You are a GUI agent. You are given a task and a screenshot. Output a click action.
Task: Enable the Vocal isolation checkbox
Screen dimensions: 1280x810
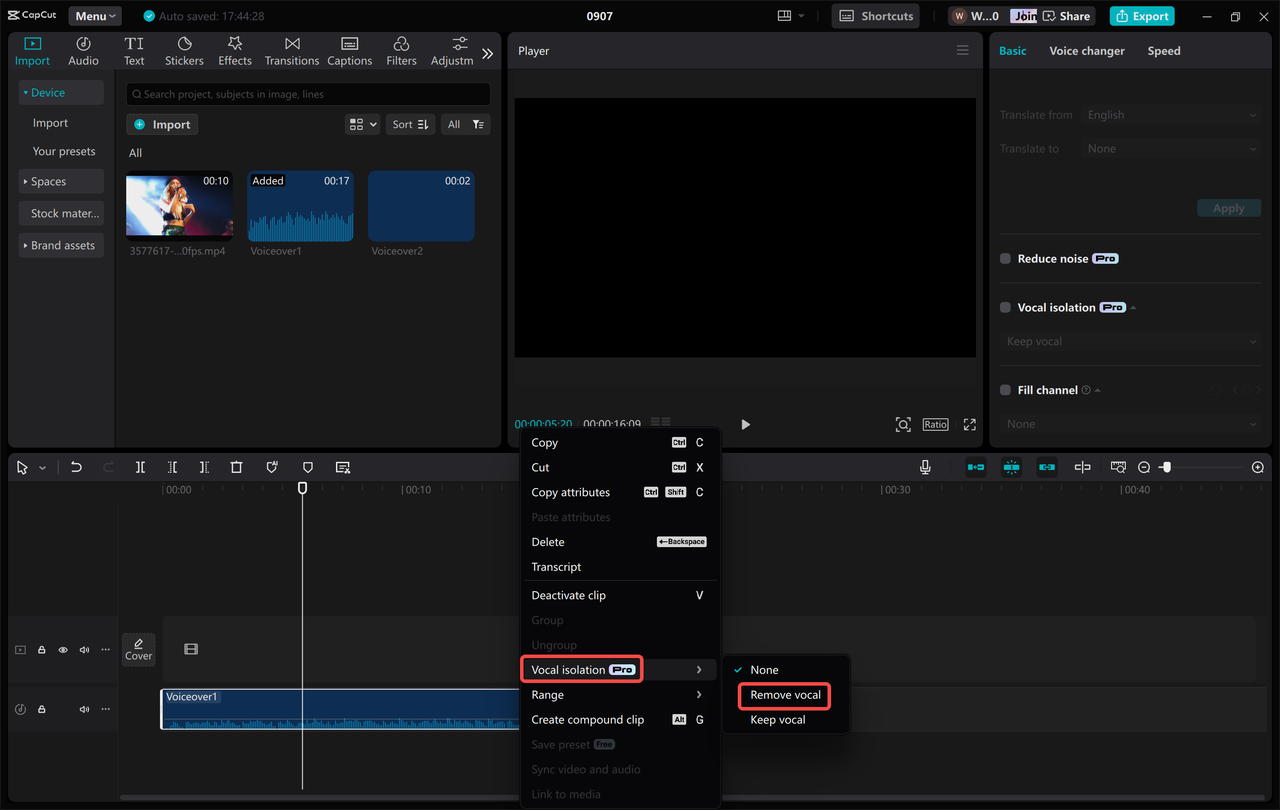(1006, 307)
